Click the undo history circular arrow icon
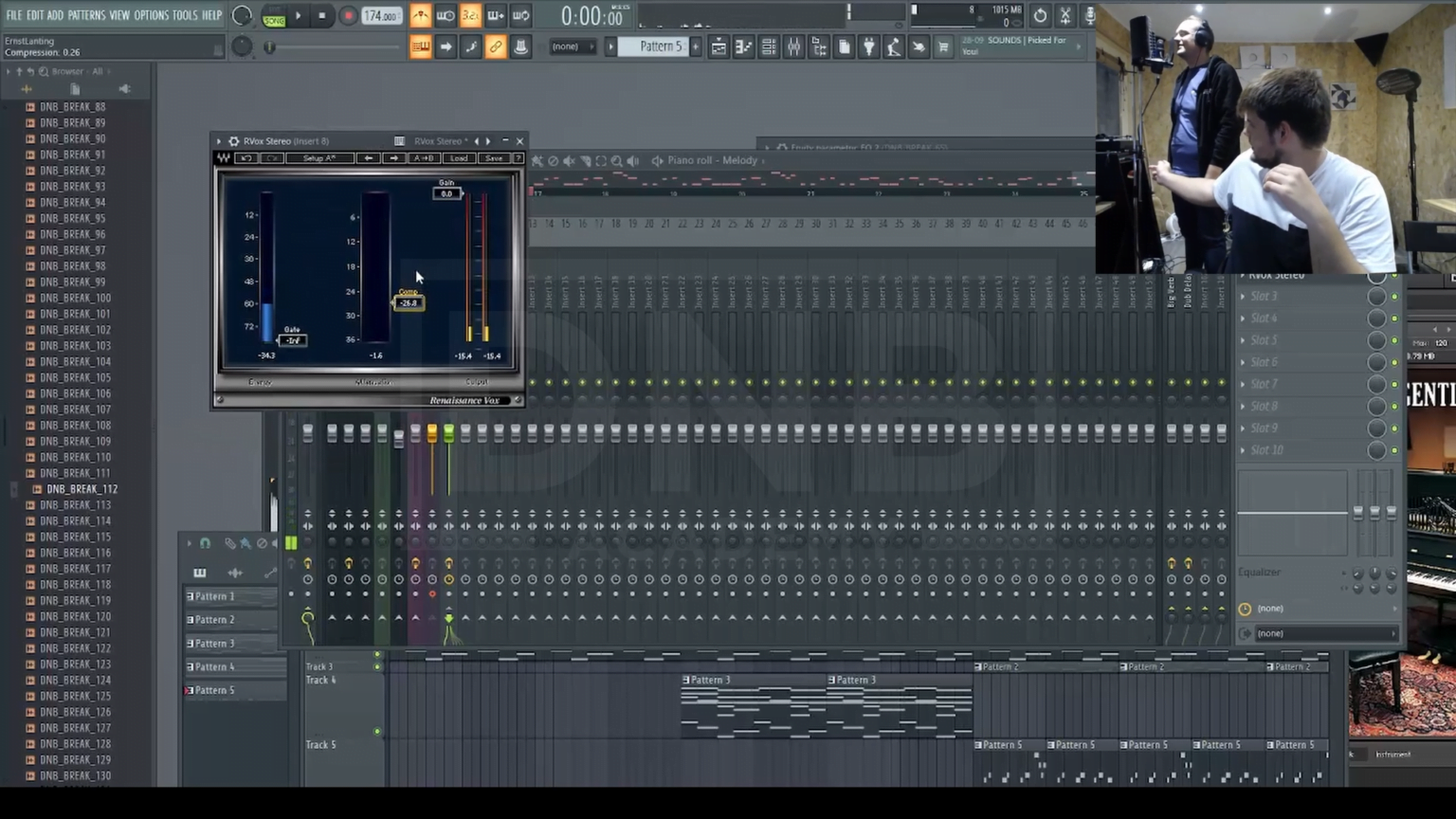This screenshot has width=1456, height=819. coord(1040,16)
